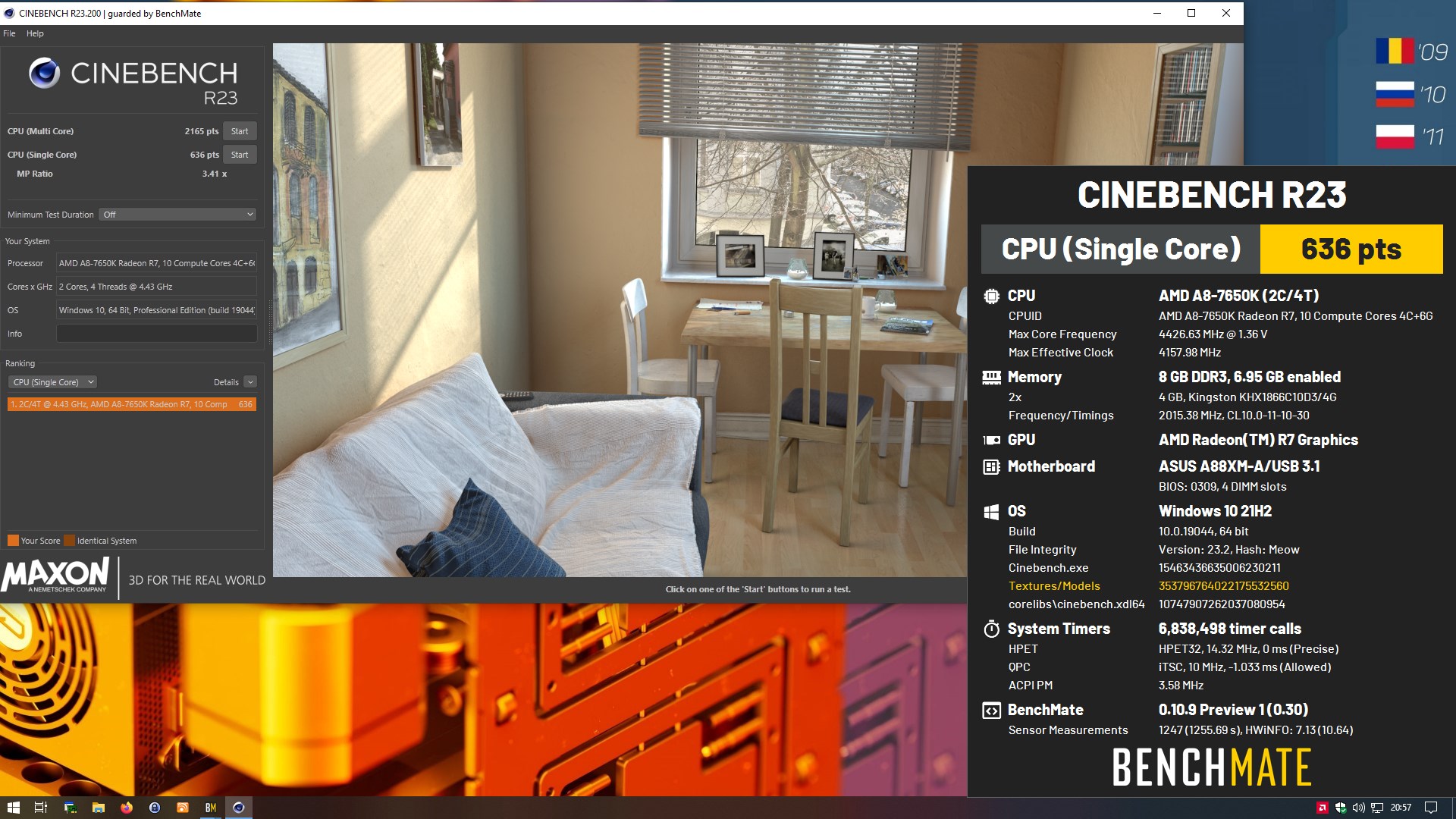Screen dimensions: 1456x819
Task: Click the Cores x GHz field
Action: [157, 287]
